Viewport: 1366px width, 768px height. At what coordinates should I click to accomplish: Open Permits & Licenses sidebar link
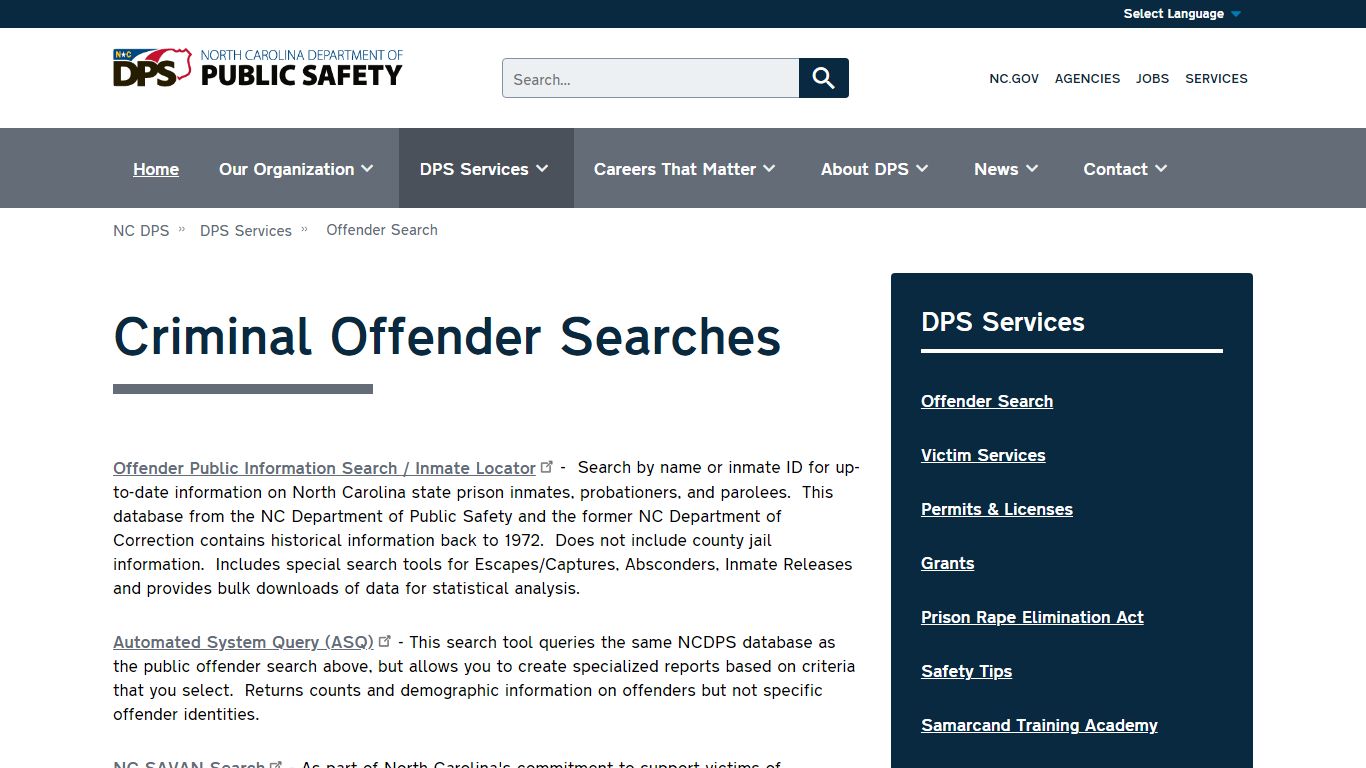pyautogui.click(x=997, y=509)
